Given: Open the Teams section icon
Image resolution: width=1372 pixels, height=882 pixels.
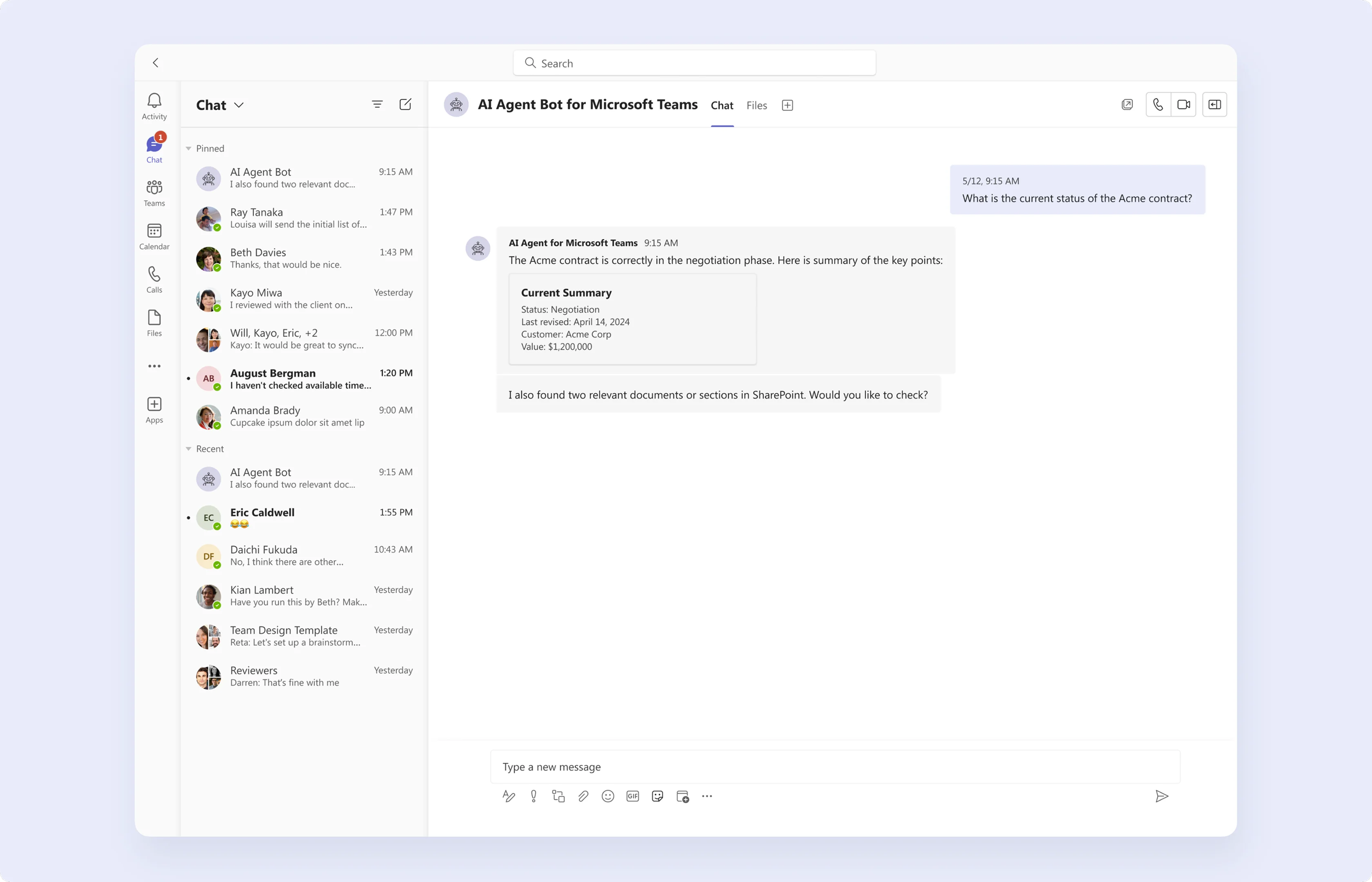Looking at the screenshot, I should [154, 193].
